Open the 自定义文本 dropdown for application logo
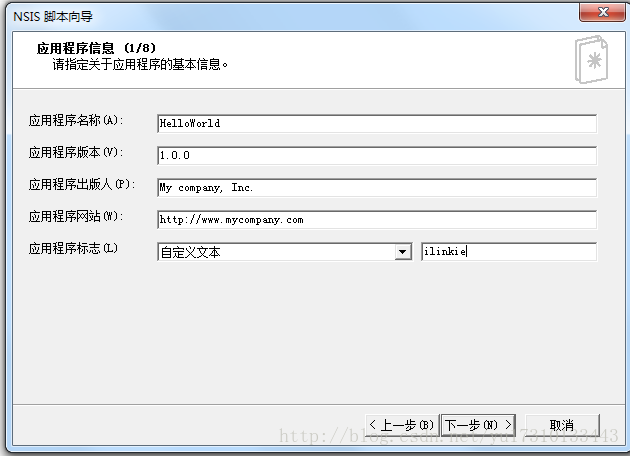Image resolution: width=630 pixels, height=456 pixels. (285, 252)
